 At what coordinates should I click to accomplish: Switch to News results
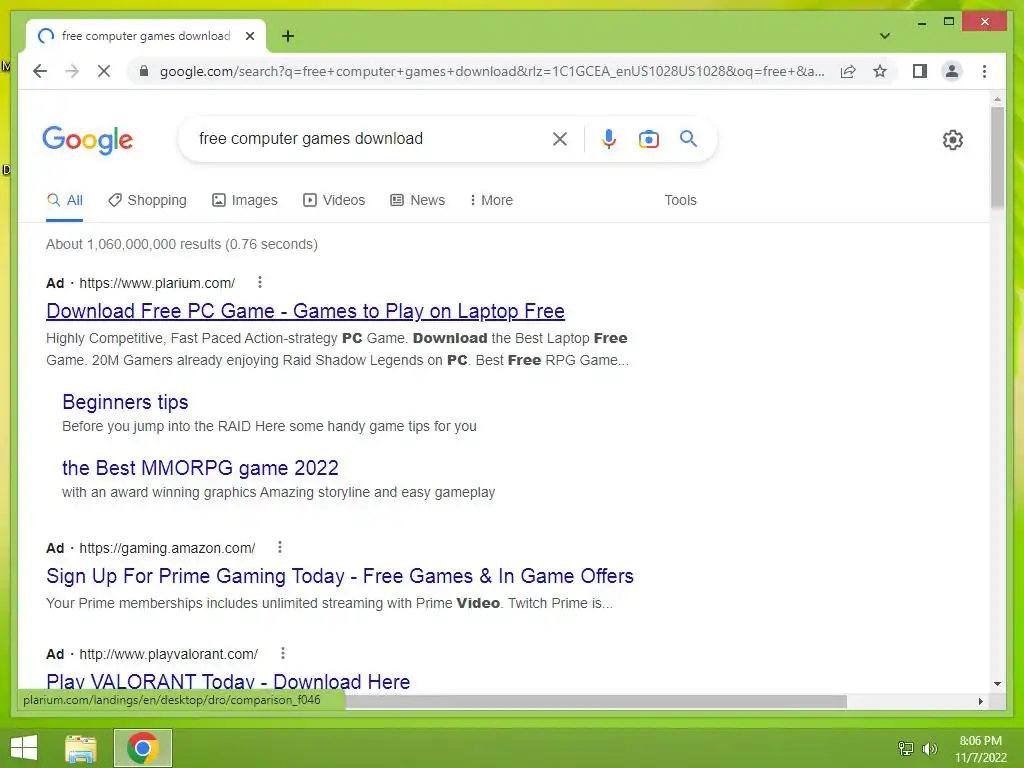tap(417, 200)
